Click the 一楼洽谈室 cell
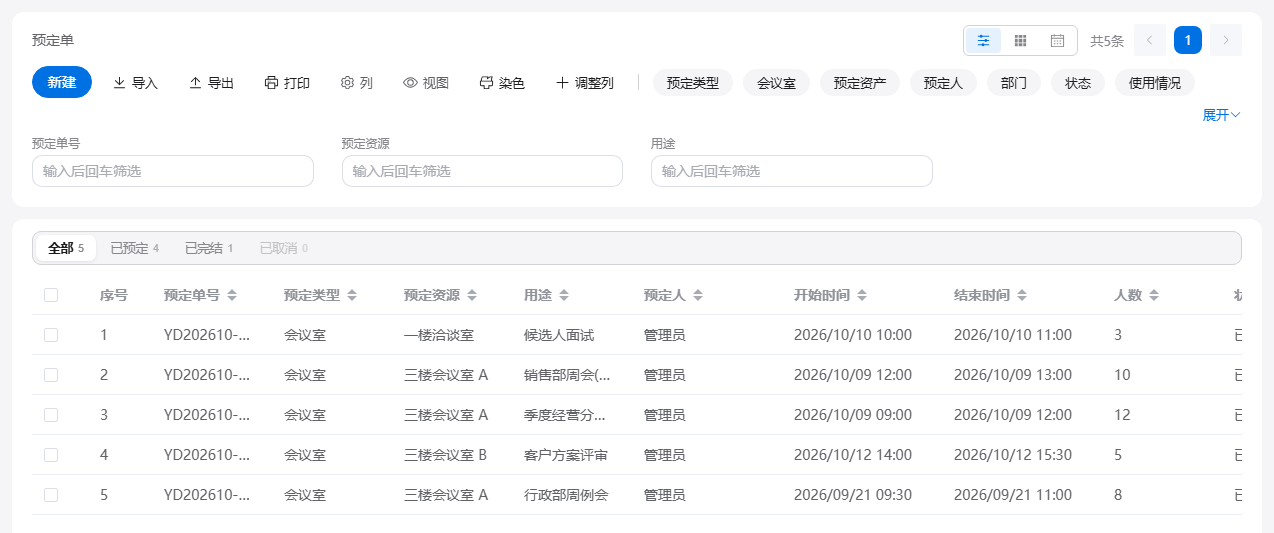This screenshot has height=533, width=1274. [x=439, y=335]
